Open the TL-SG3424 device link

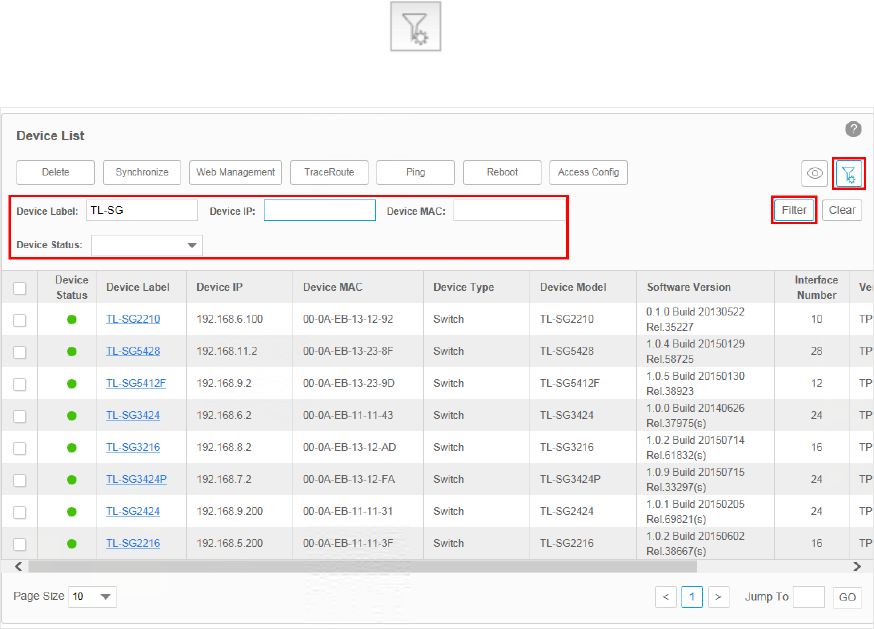[133, 415]
